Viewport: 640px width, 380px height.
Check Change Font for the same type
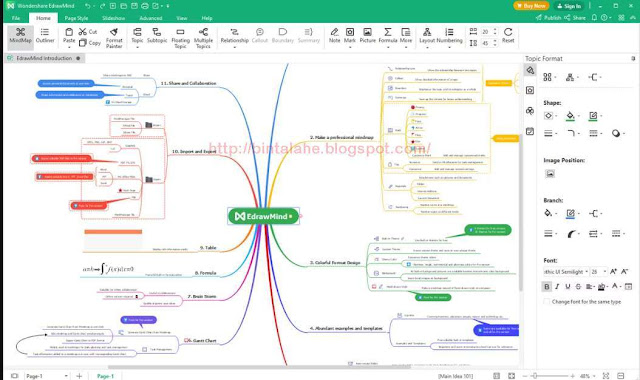click(547, 302)
